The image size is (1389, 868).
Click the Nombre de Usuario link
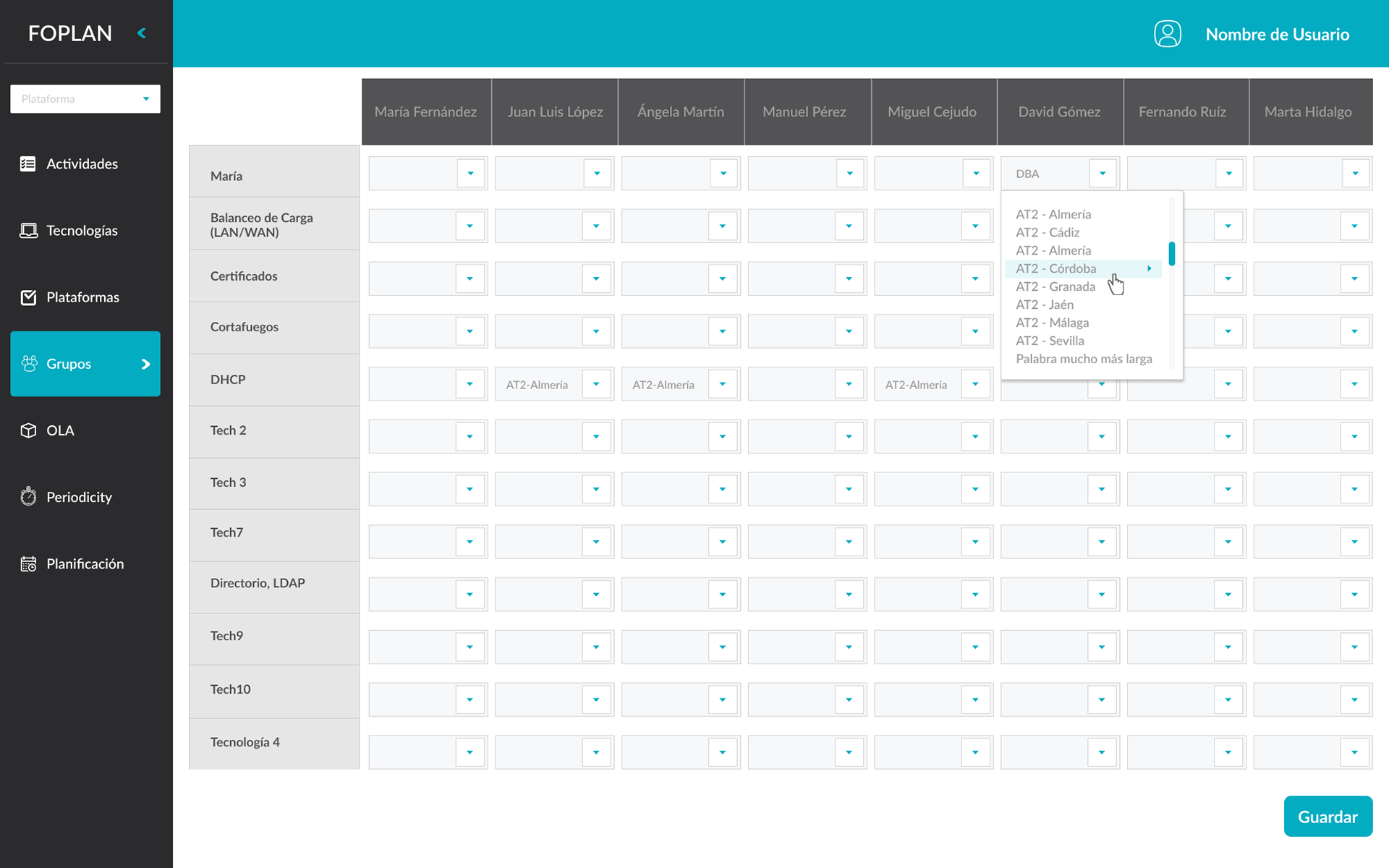1277,34
